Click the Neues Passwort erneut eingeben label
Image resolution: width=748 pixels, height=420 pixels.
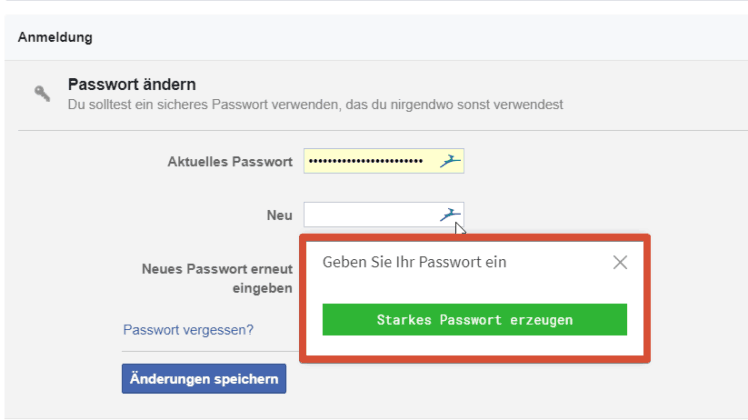pos(217,279)
